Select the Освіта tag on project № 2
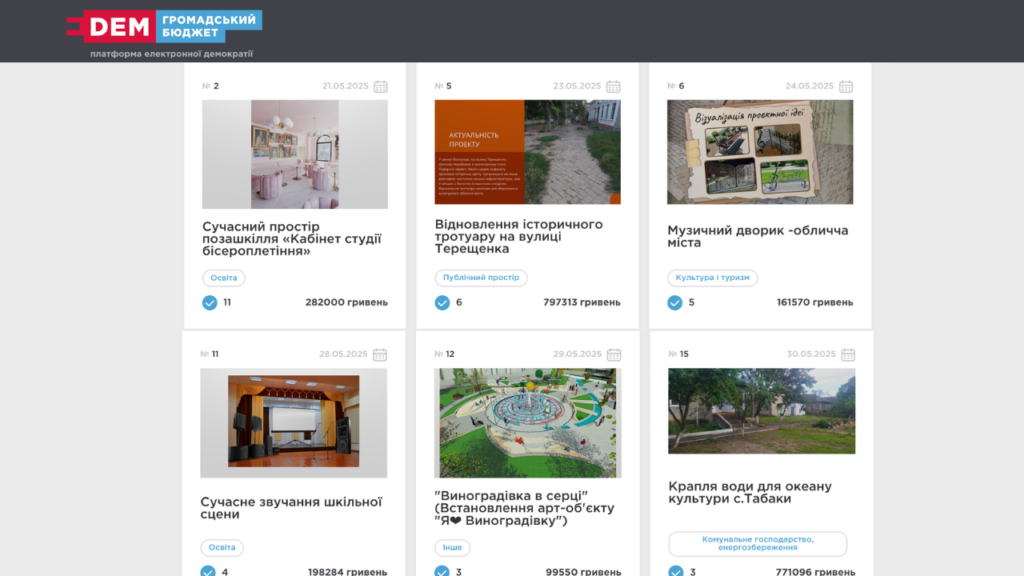The width and height of the screenshot is (1024, 576). (223, 278)
